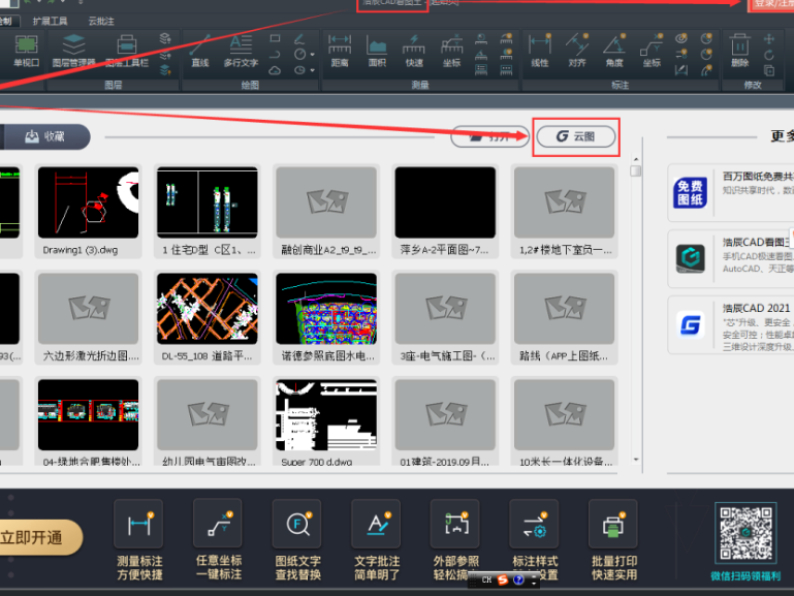Open the DL-55_108 道路平 drawing thumbnail
This screenshot has height=596, width=794.
[x=207, y=309]
